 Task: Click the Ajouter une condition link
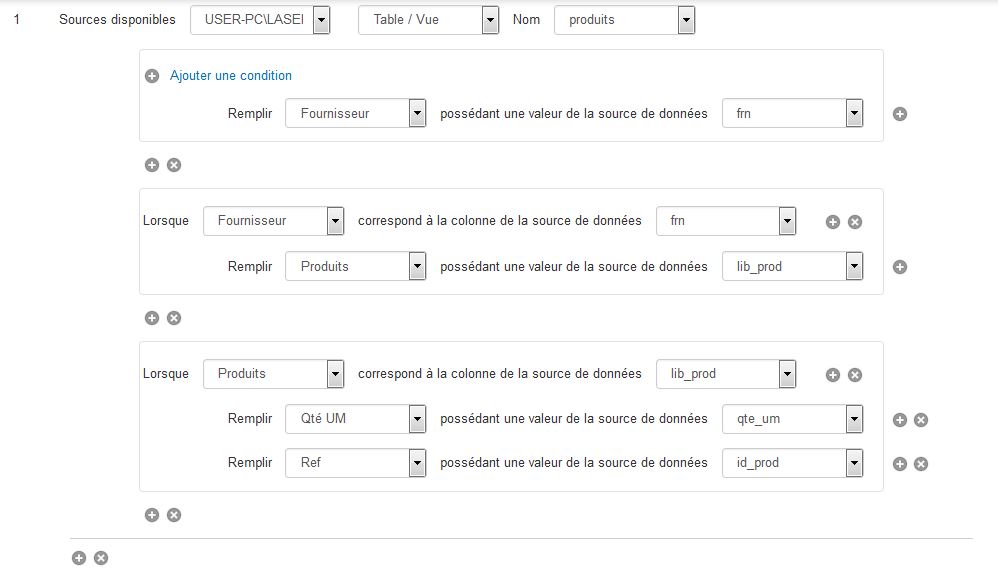pyautogui.click(x=231, y=76)
